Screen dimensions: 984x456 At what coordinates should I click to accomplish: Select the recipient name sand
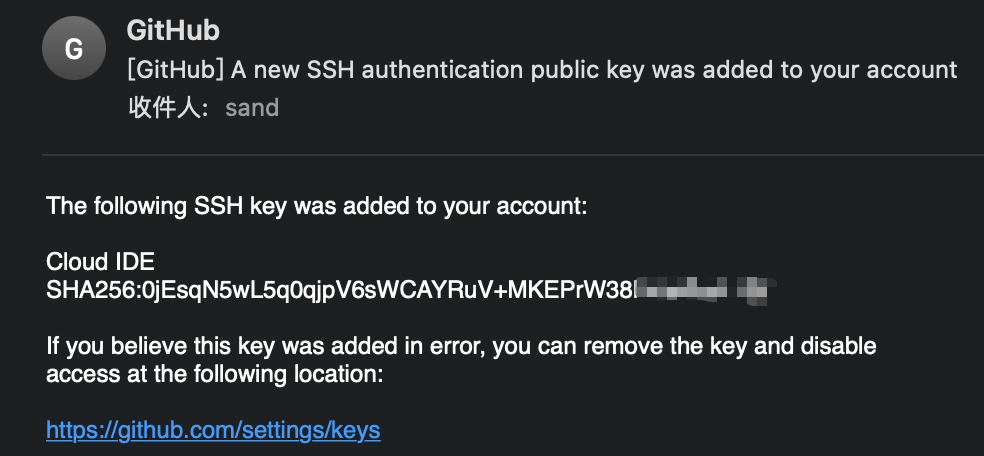pyautogui.click(x=252, y=108)
